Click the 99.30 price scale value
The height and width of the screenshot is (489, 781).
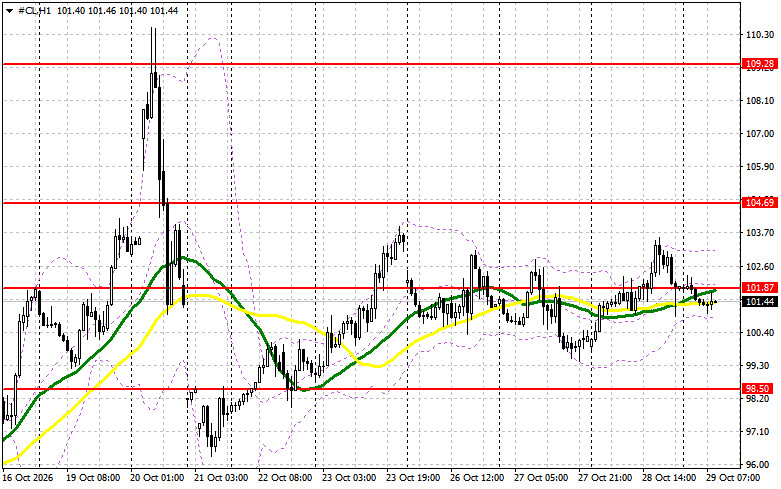[x=760, y=366]
